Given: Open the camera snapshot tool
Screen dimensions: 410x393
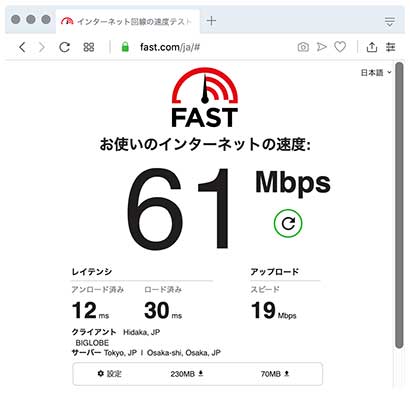Looking at the screenshot, I should [303, 47].
